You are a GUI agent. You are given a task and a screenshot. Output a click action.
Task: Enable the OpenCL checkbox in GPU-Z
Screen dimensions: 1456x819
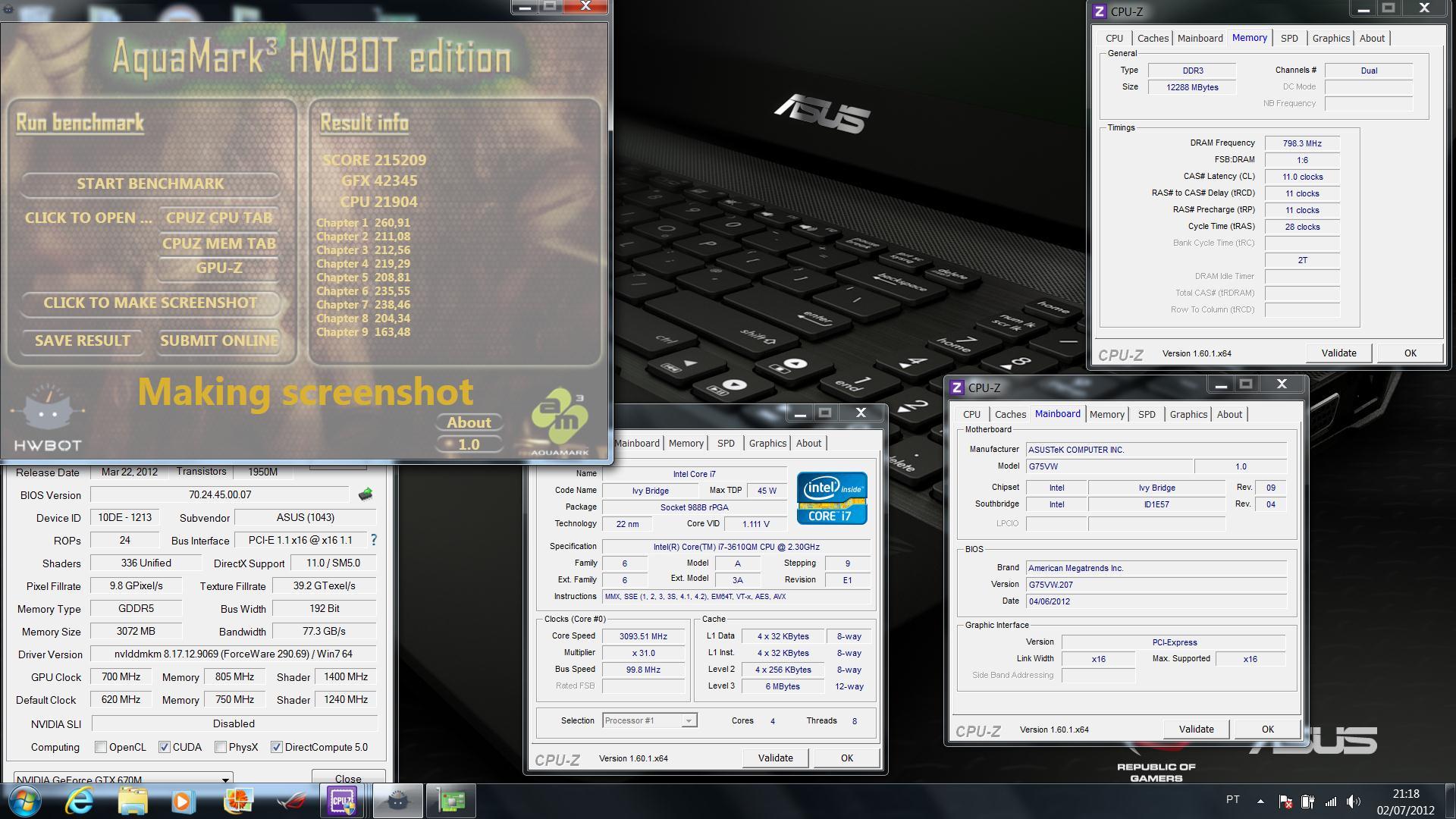point(101,747)
